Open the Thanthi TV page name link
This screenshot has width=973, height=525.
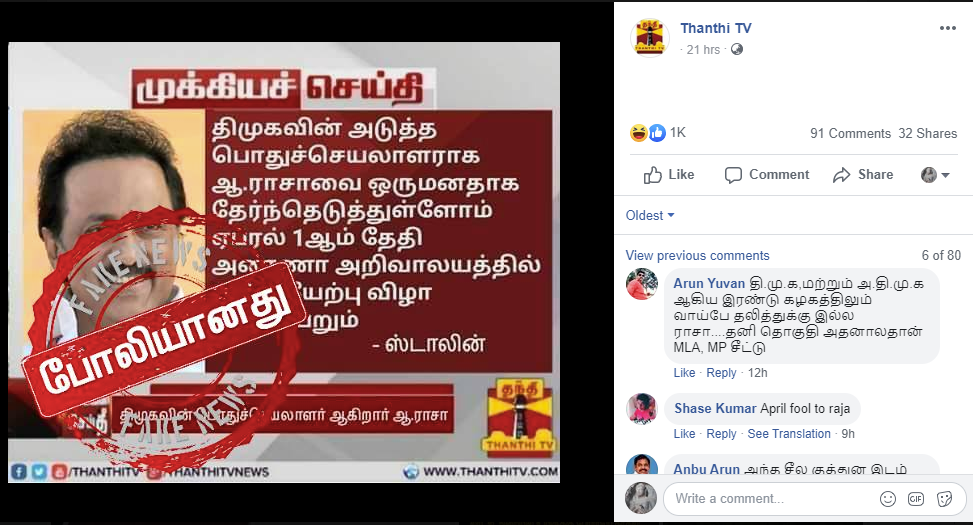(715, 28)
